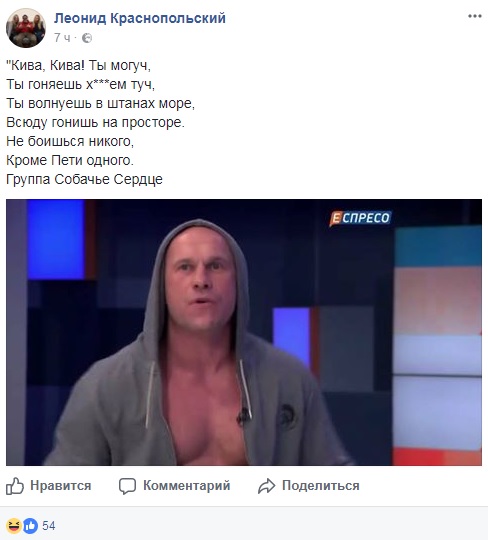Click the 'Кроме Пети одного' text line
This screenshot has height=540, width=488.
pyautogui.click(x=70, y=160)
